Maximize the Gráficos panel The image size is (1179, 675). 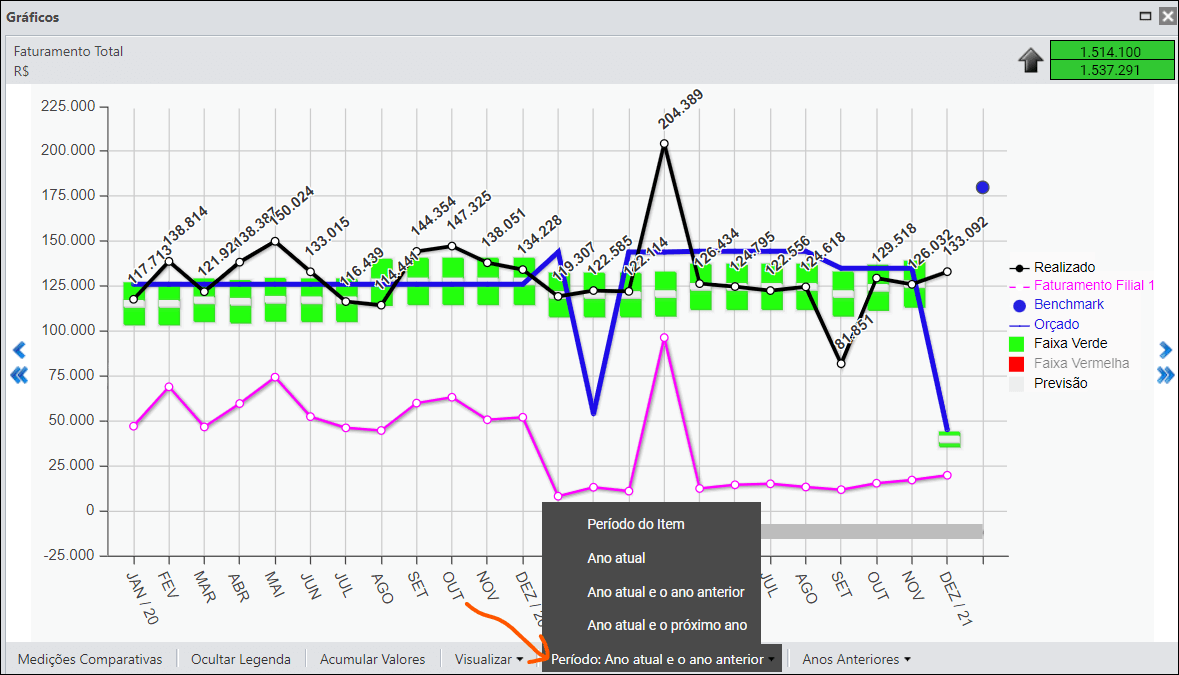(x=1145, y=16)
